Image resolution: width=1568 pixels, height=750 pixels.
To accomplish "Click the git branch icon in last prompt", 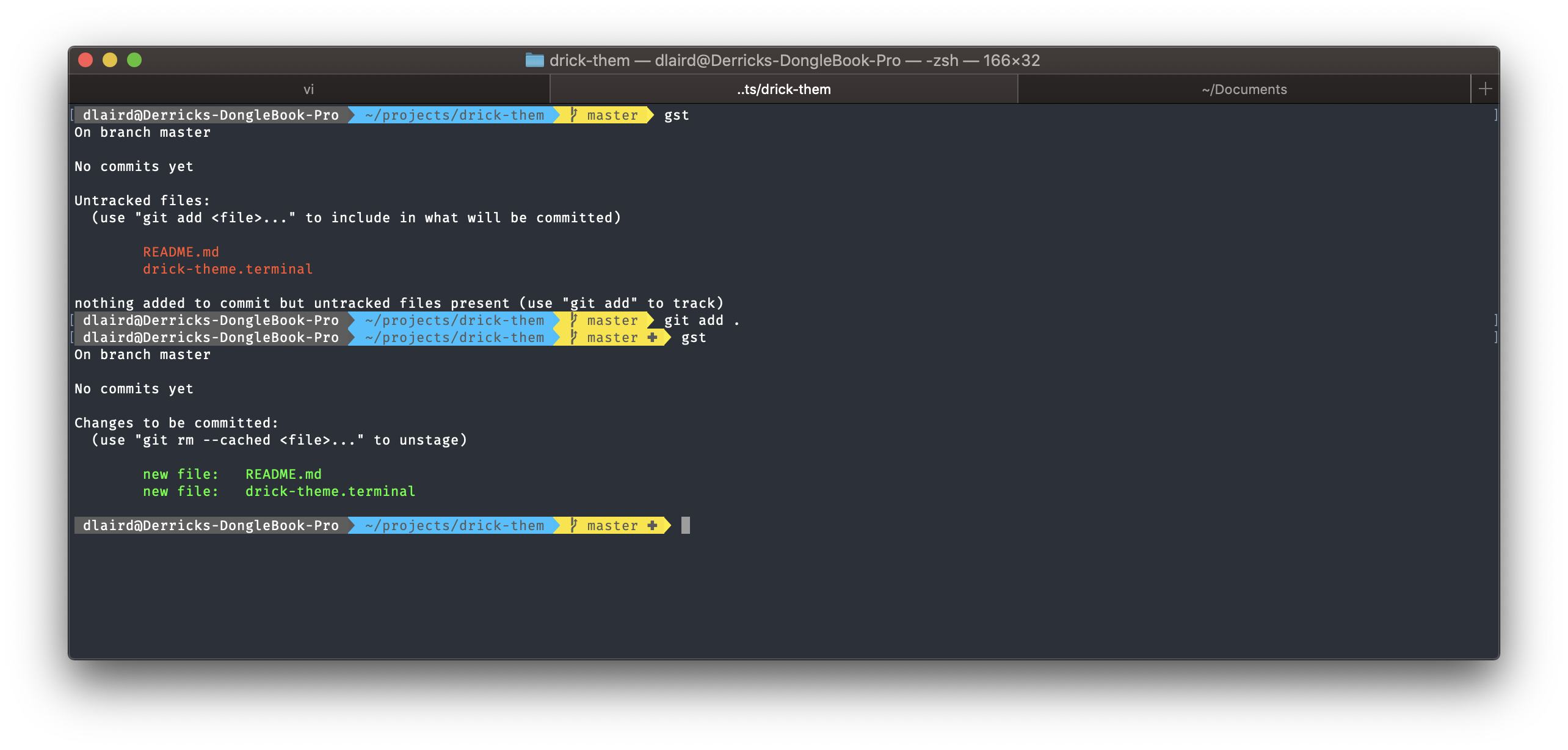I will (573, 525).
